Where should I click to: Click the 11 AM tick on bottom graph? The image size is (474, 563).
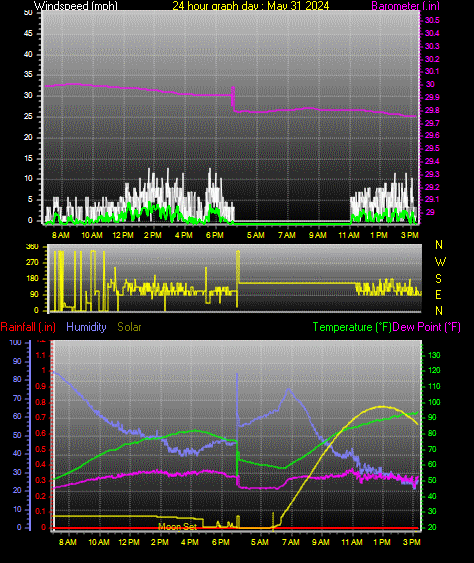[352, 542]
